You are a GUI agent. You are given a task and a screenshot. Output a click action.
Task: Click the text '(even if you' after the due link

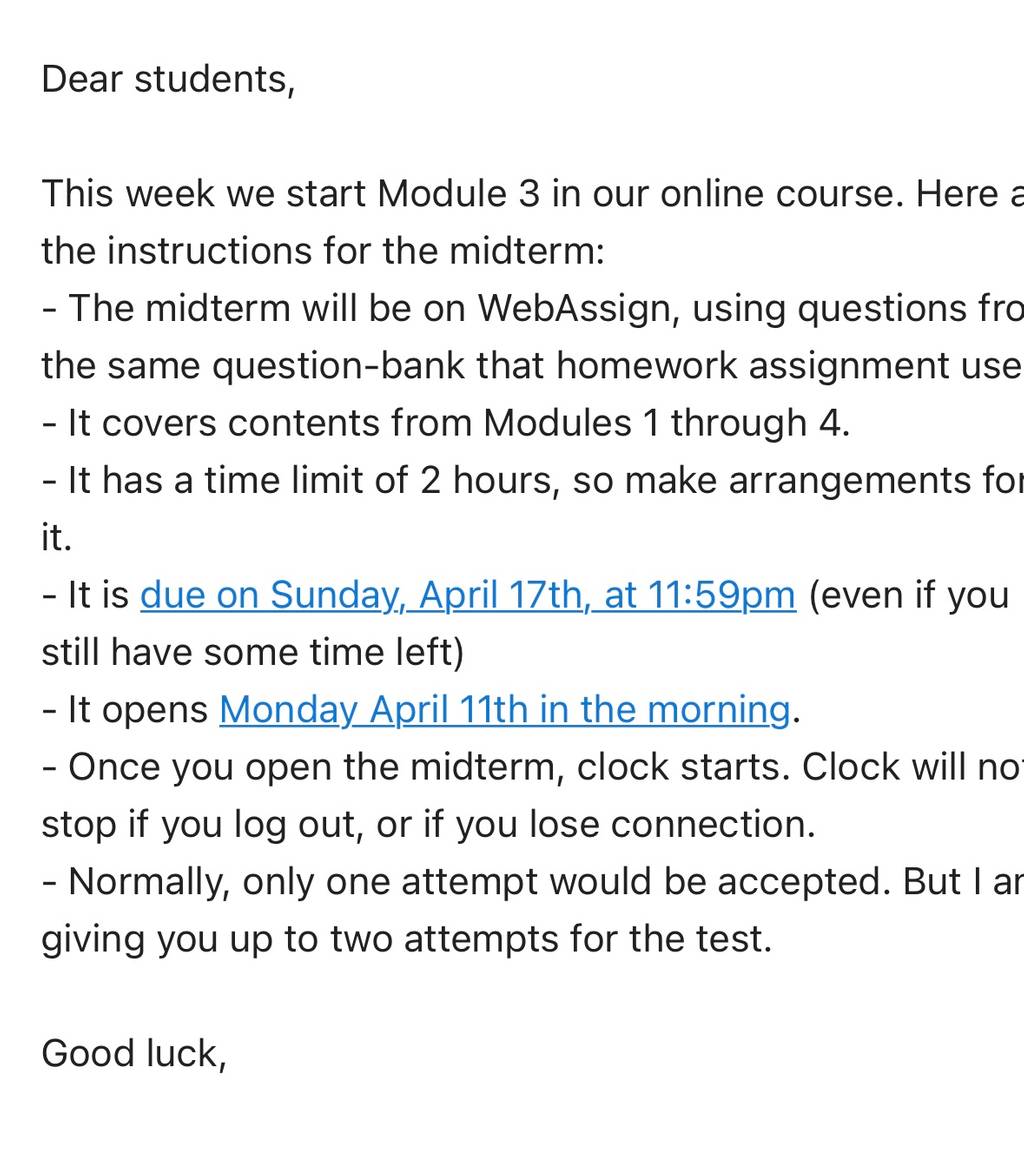[909, 595]
